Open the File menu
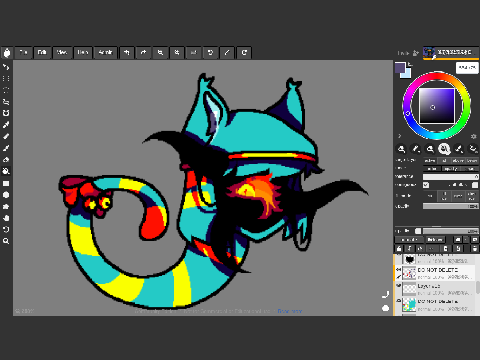Image resolution: width=480 pixels, height=360 pixels. click(x=23, y=52)
